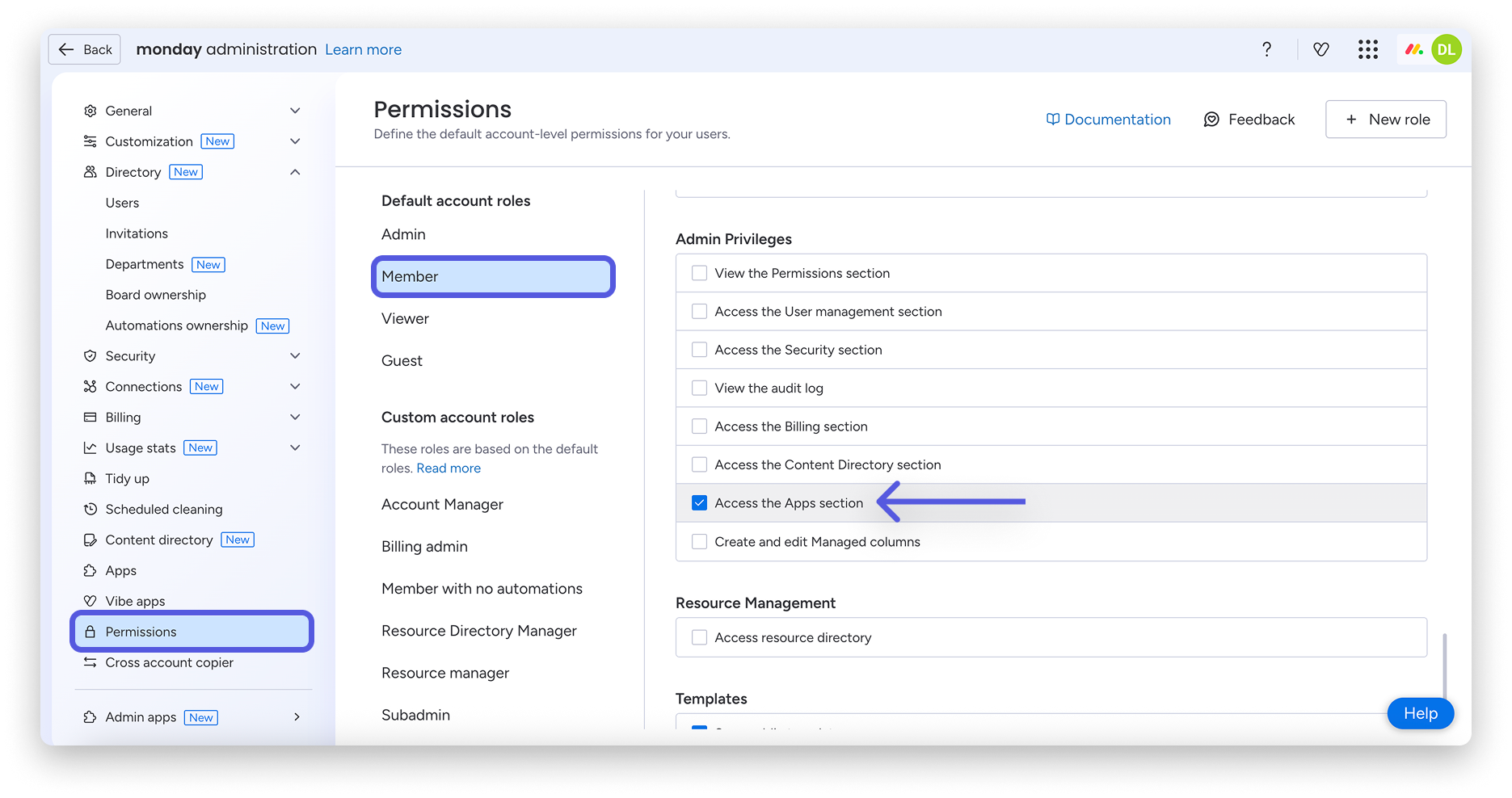Select the Billing admin custom role
This screenshot has width=1512, height=798.
[x=424, y=547]
